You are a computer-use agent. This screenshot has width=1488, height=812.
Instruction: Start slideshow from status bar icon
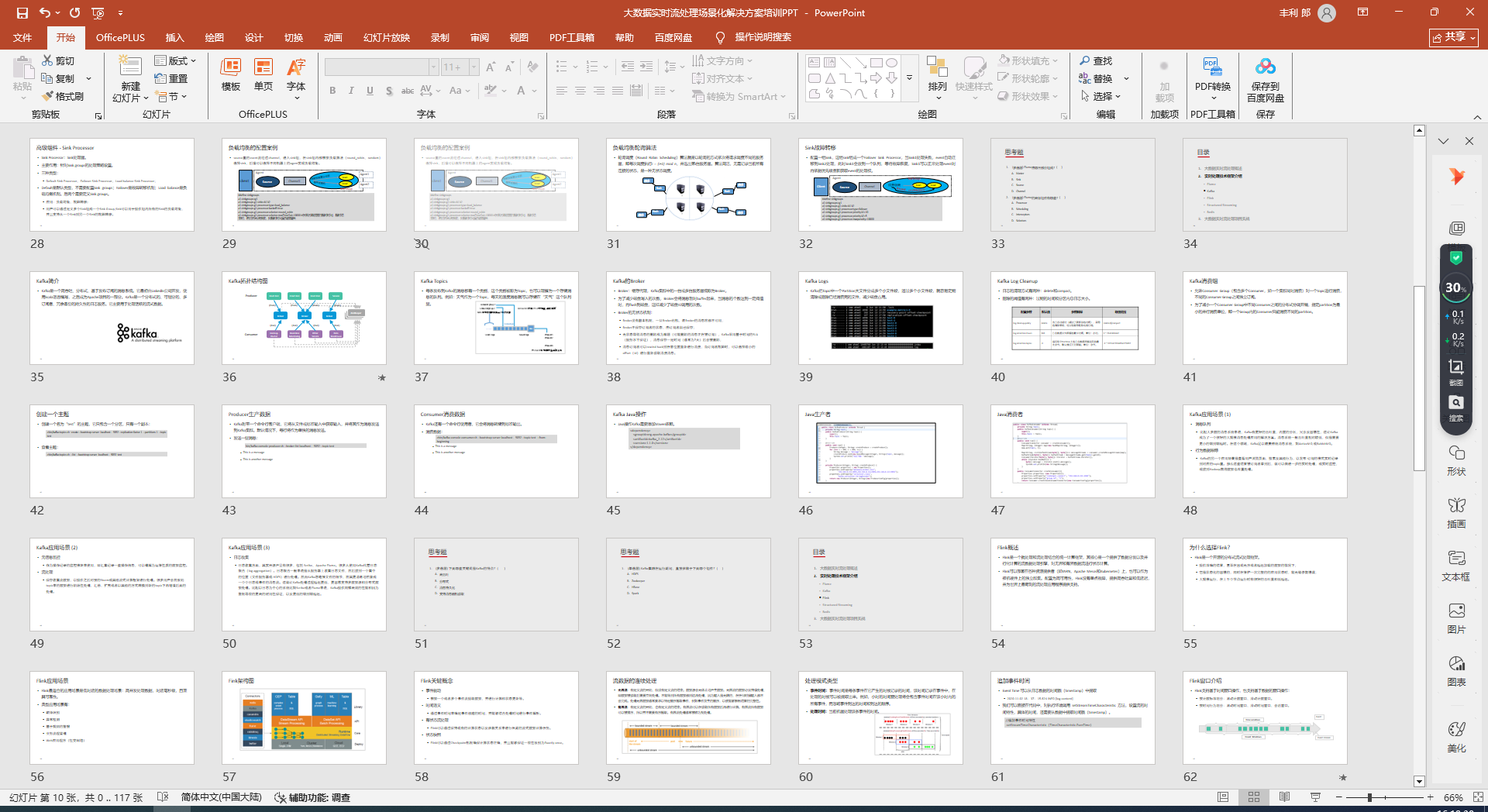[x=1315, y=797]
